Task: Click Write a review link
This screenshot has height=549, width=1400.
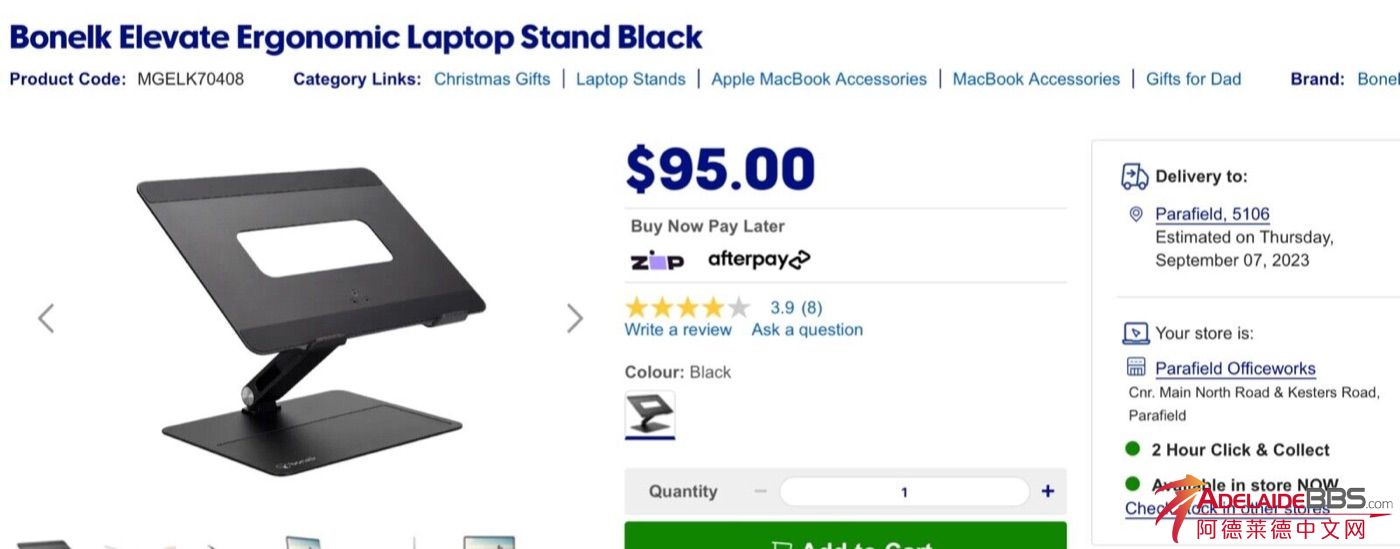Action: click(x=678, y=330)
